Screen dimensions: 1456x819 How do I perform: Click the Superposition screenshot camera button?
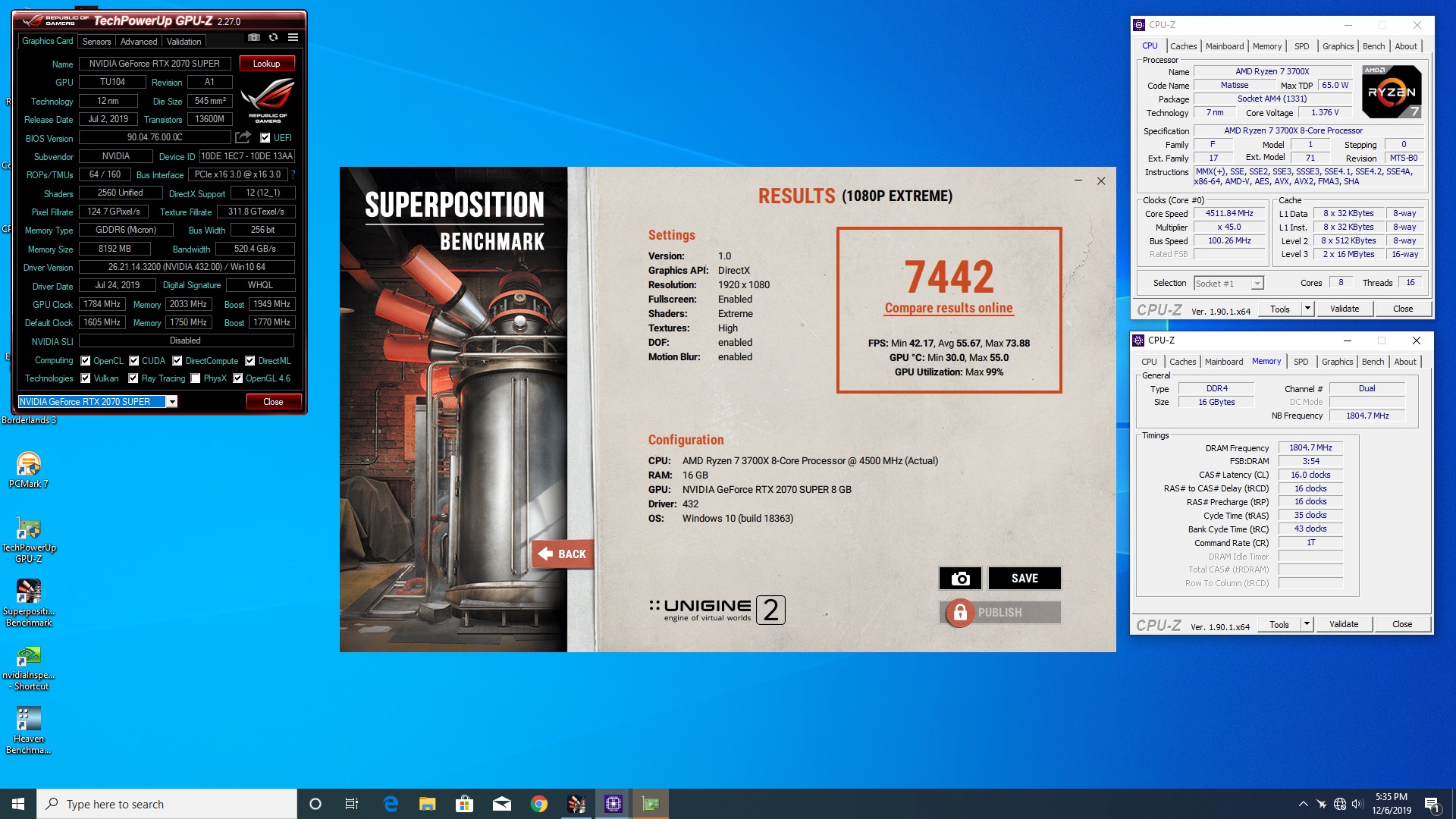960,579
